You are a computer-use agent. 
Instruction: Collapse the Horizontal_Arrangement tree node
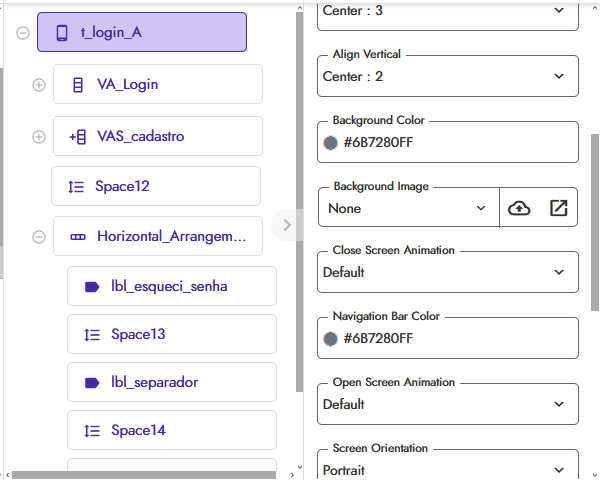39,237
